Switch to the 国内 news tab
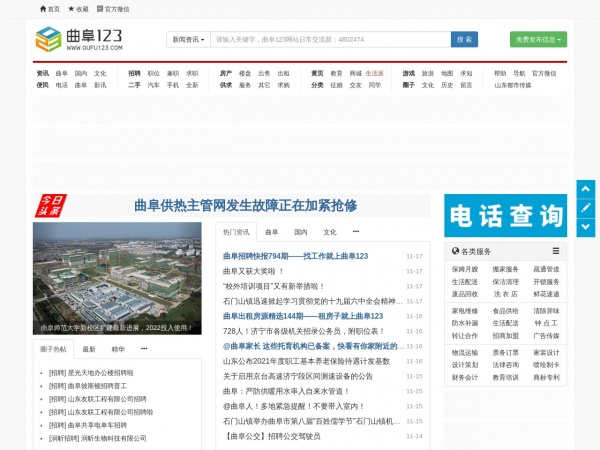600x450 pixels. (x=300, y=232)
